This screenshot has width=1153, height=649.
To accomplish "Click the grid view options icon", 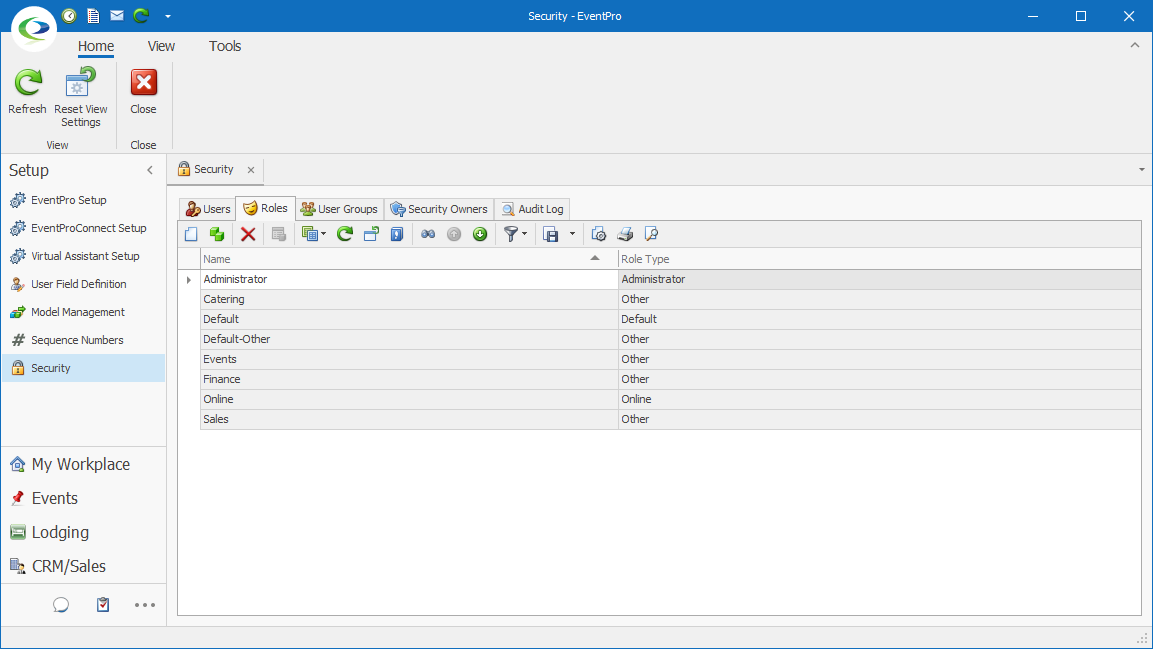I will point(310,234).
